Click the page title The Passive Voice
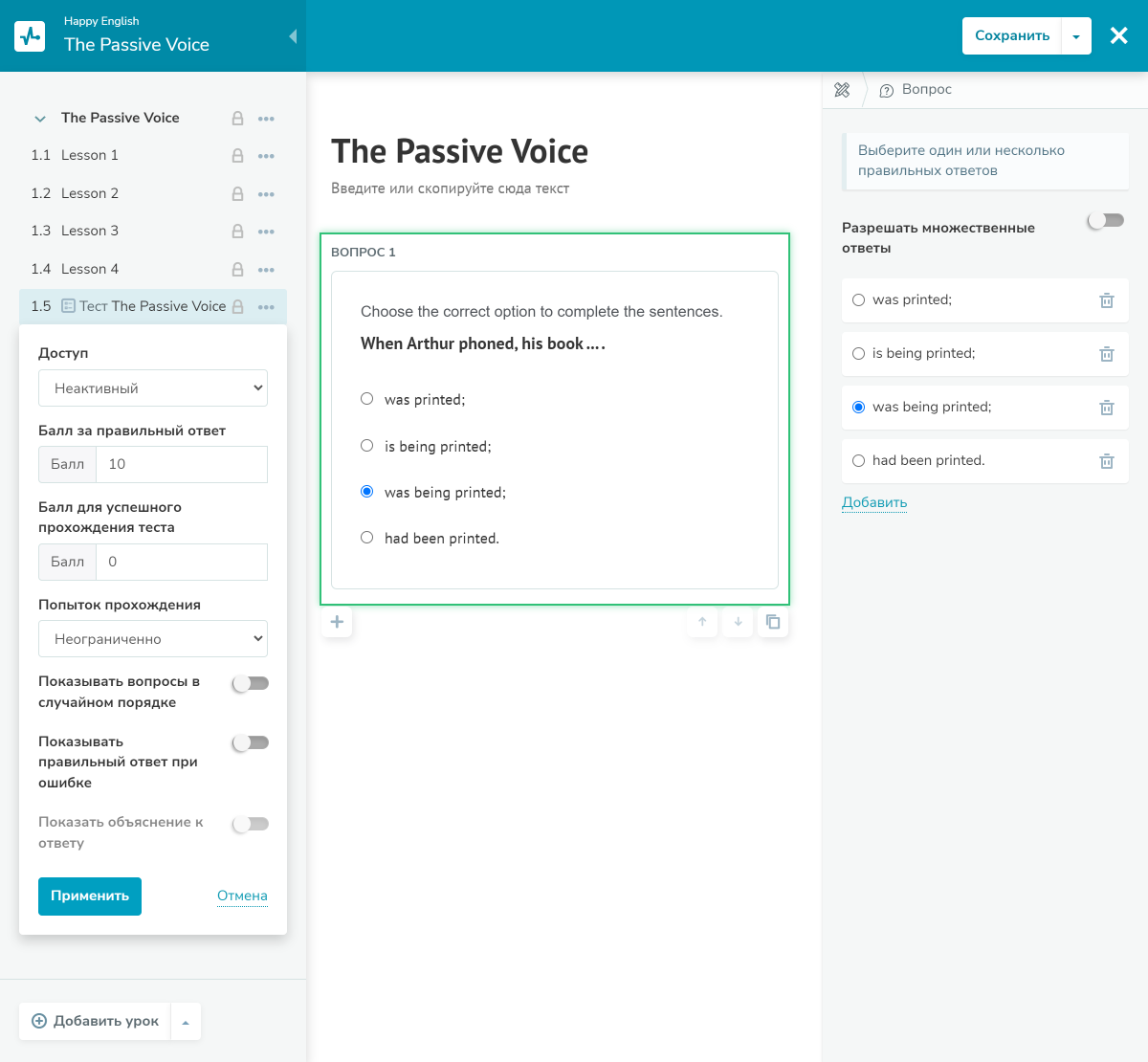The image size is (1148, 1062). (x=459, y=151)
